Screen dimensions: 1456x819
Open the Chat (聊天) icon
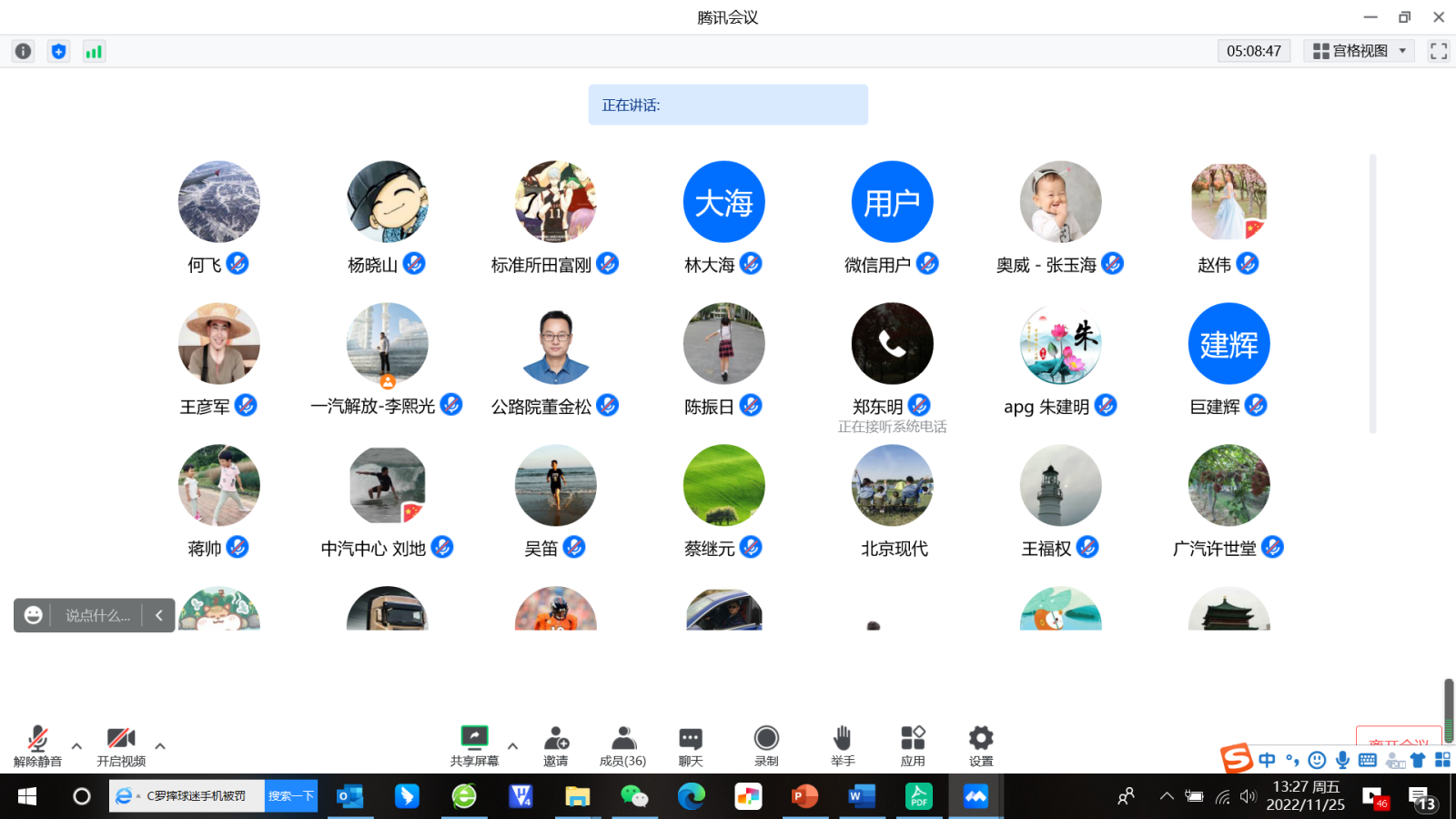click(x=691, y=738)
